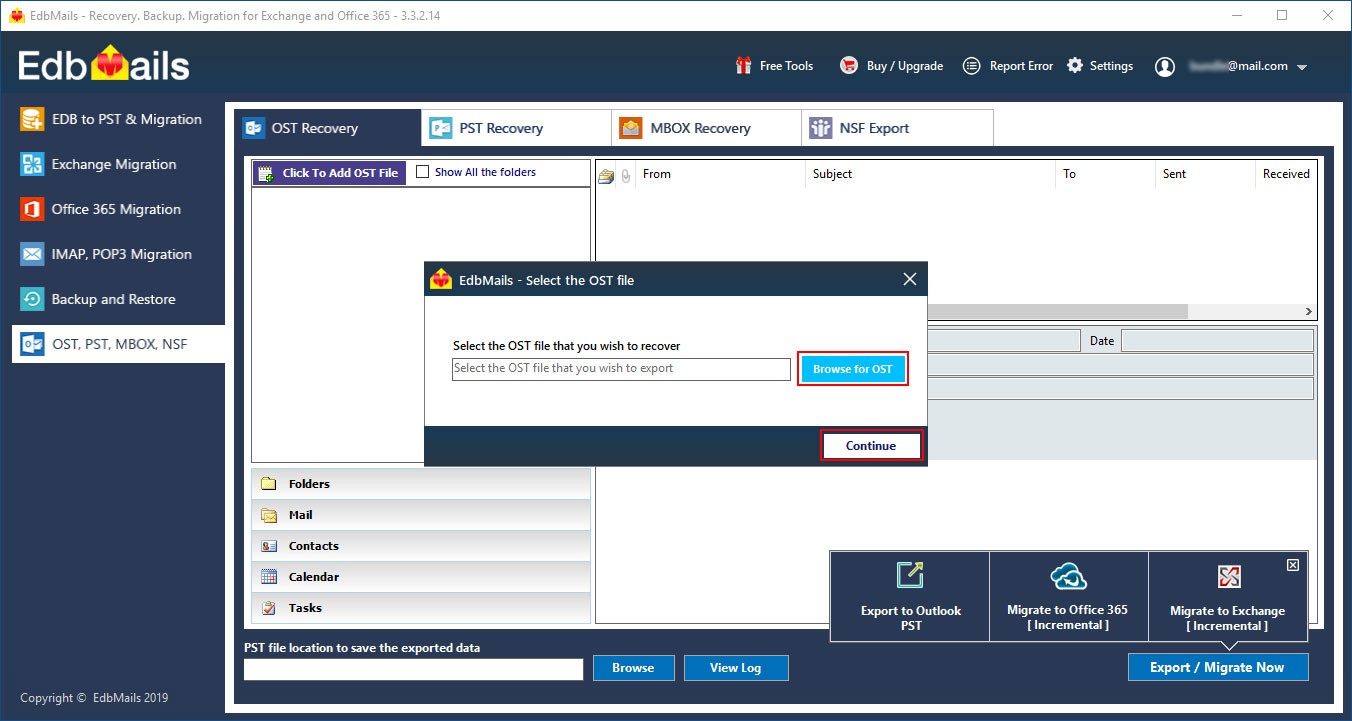Click the MBOX Recovery tab icon
1352x721 pixels.
(631, 128)
